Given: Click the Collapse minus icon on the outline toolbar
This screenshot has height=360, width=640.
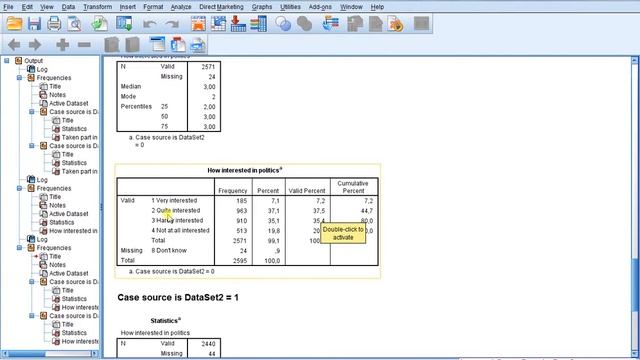Looking at the screenshot, I should 84,44.
